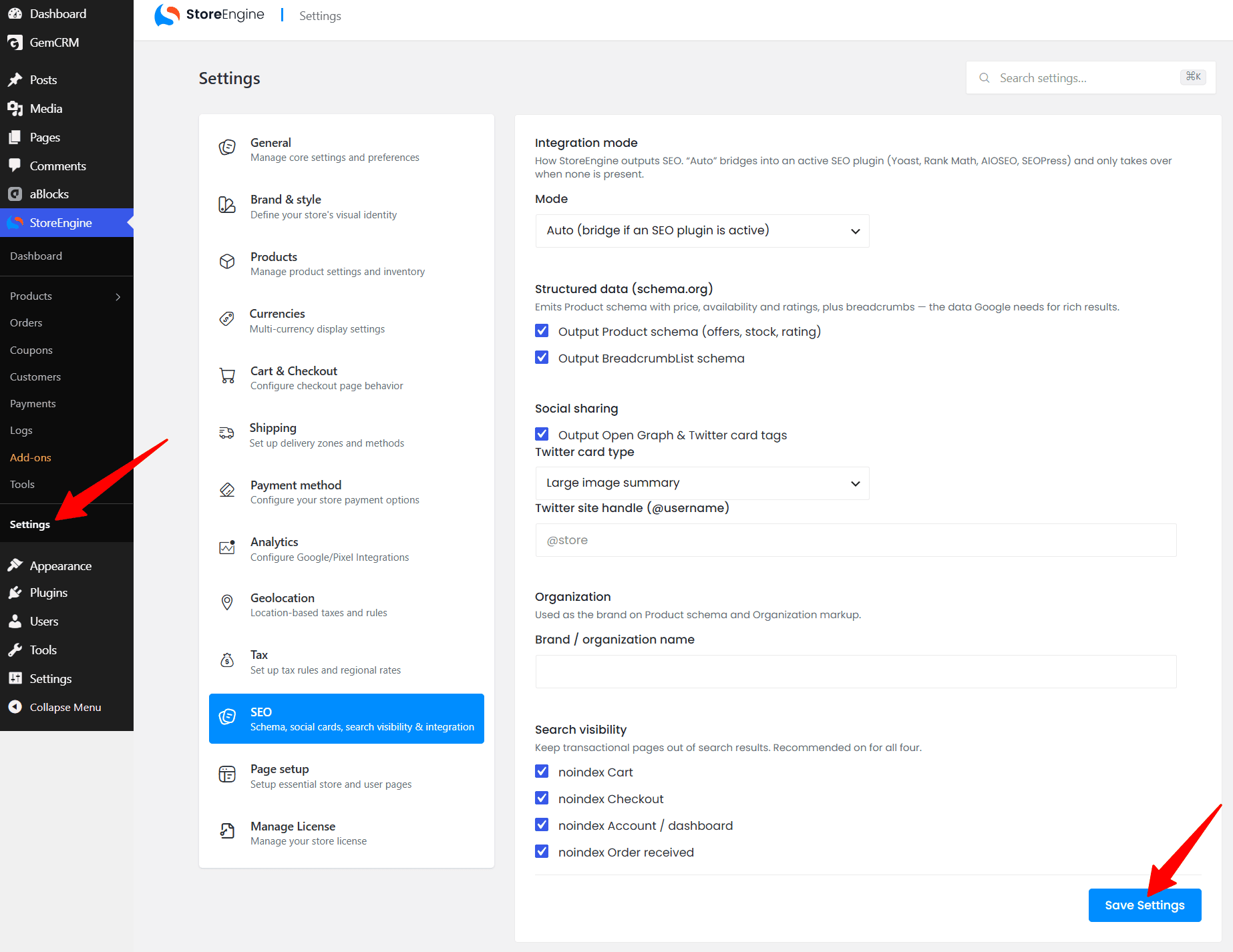Screen dimensions: 1233x952
Task: Open the Cart & Checkout cart icon
Action: tap(227, 377)
